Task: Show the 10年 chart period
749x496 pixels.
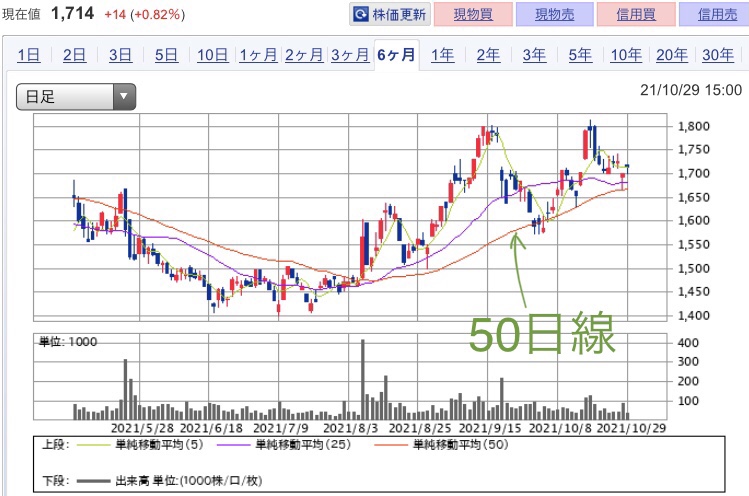Action: point(626,55)
